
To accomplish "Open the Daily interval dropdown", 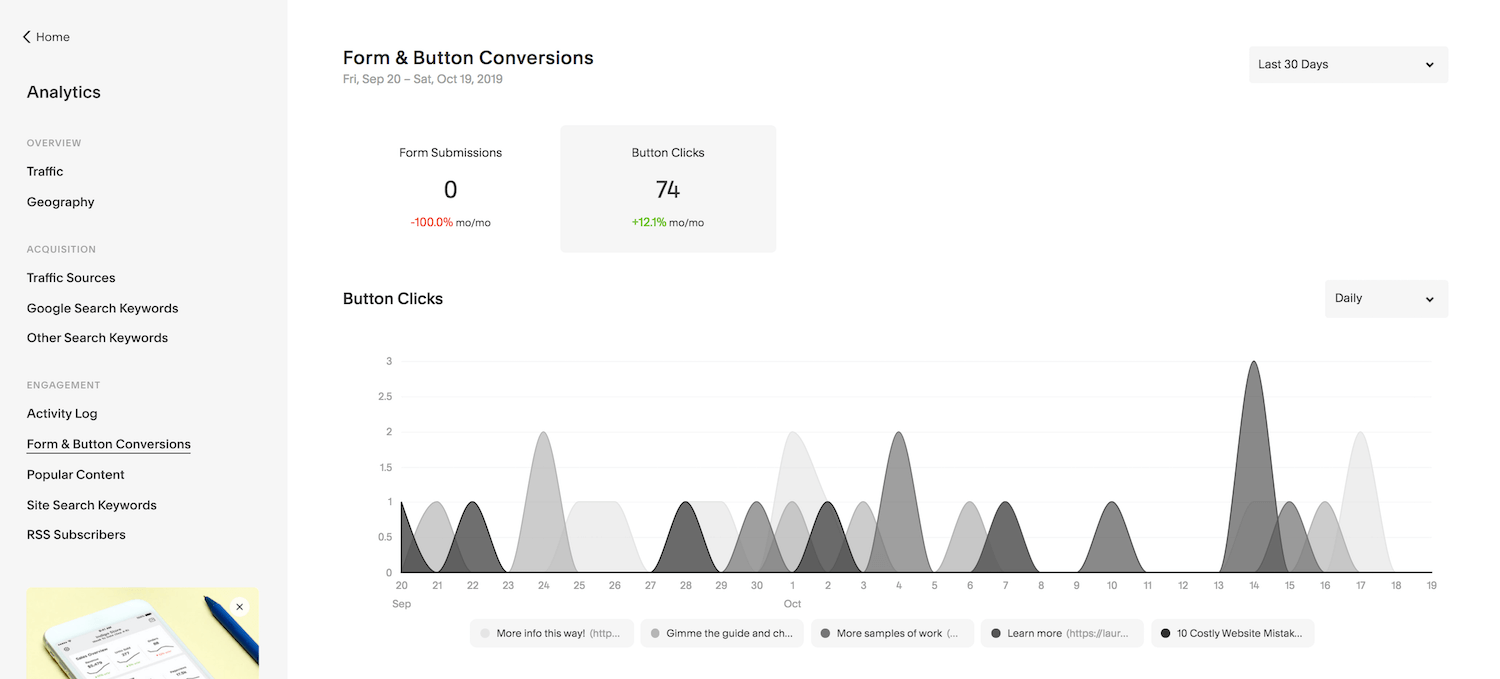I will 1386,298.
